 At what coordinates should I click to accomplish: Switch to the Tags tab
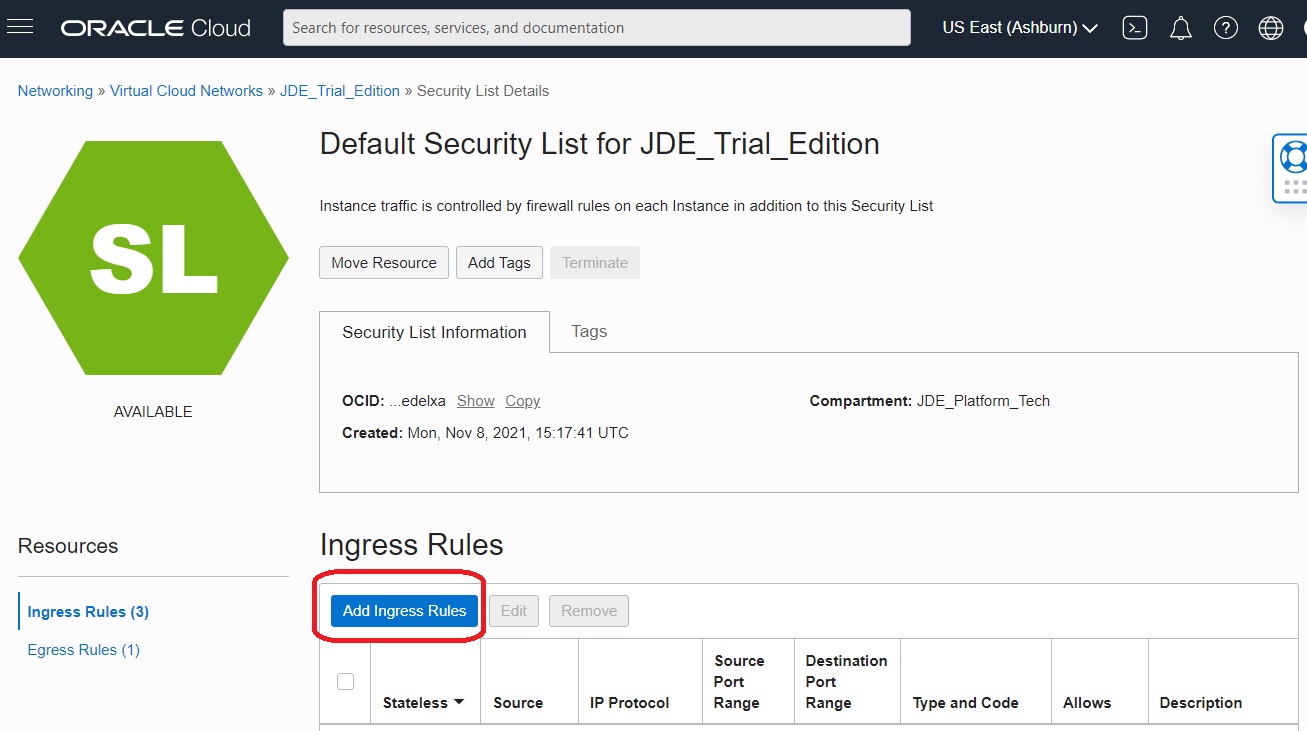tap(589, 331)
